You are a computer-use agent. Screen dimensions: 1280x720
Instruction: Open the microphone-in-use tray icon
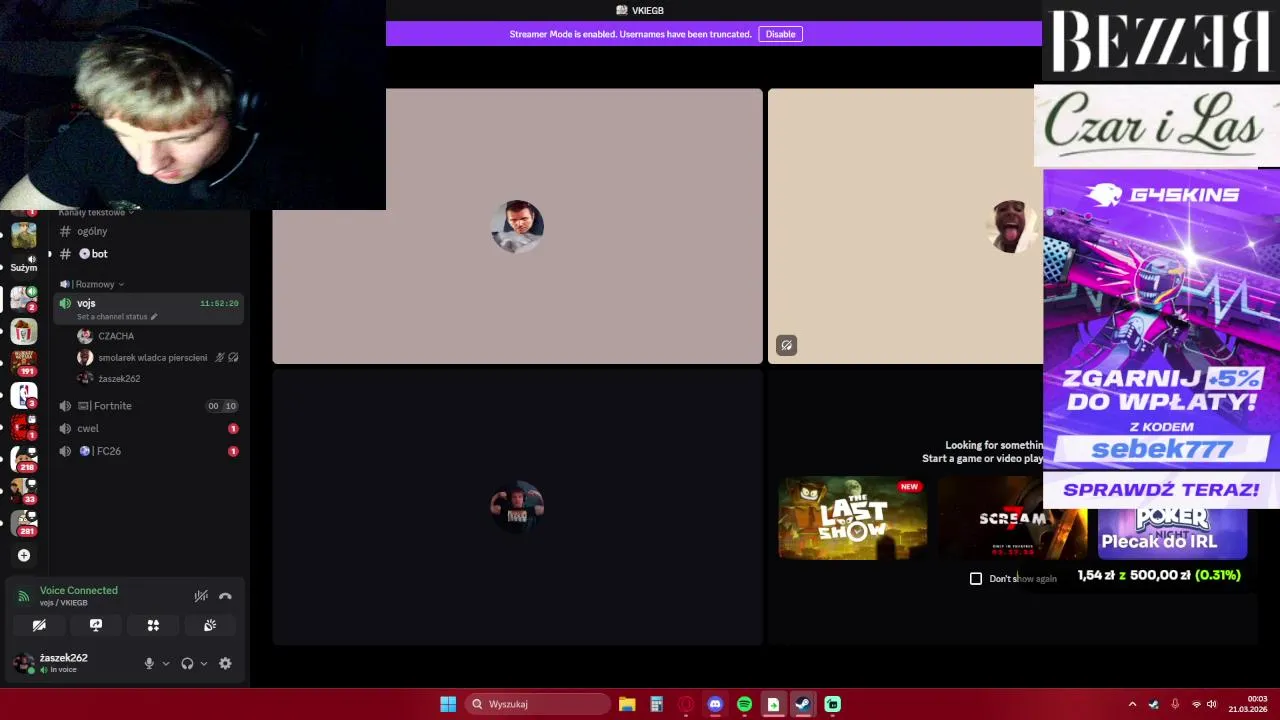[1175, 704]
